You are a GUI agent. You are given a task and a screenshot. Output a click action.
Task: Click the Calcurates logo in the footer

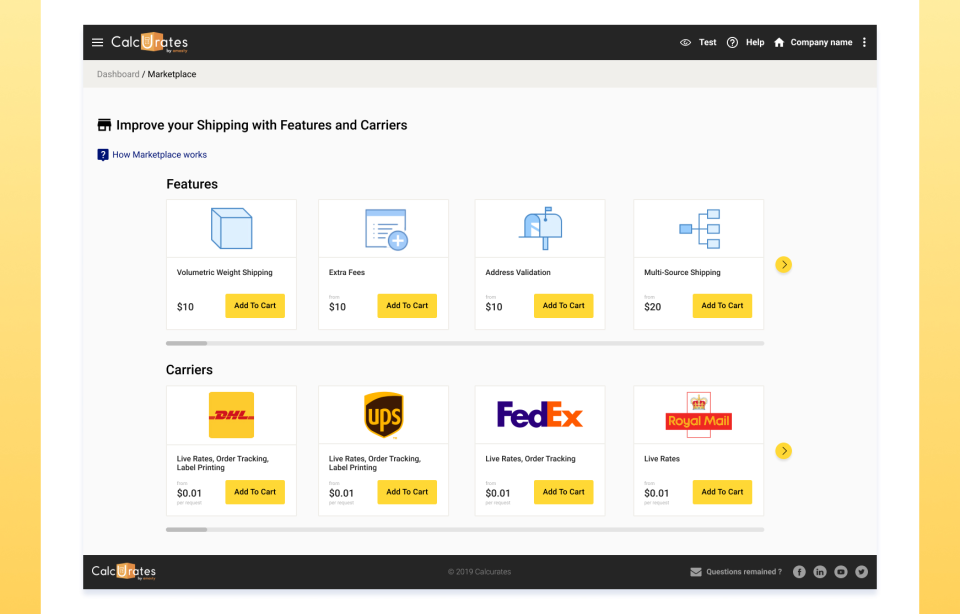(124, 572)
